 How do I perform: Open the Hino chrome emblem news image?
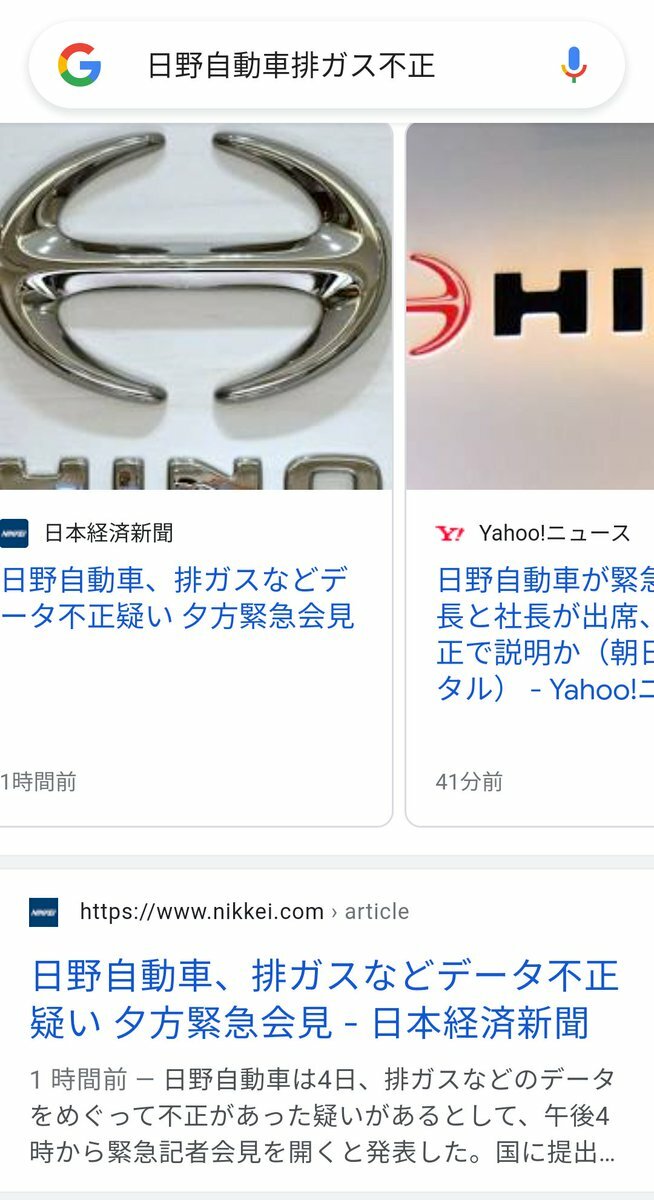click(x=196, y=306)
